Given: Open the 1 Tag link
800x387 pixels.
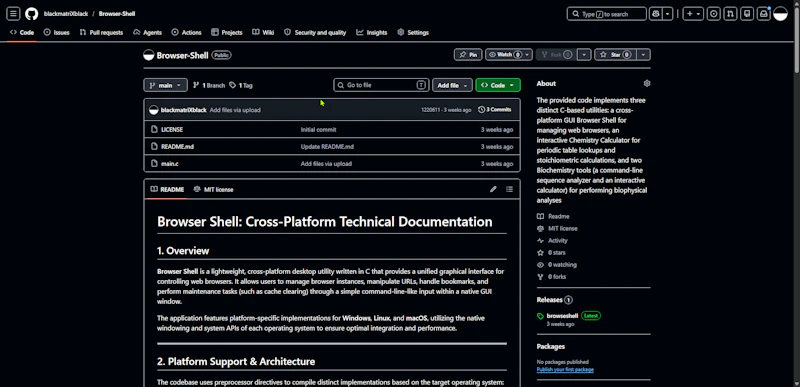Looking at the screenshot, I should coord(241,85).
